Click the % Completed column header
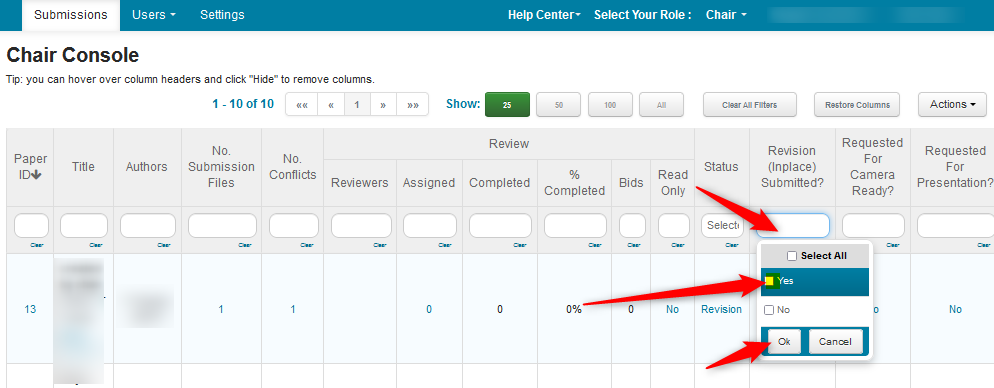The width and height of the screenshot is (994, 388). pyautogui.click(x=575, y=183)
